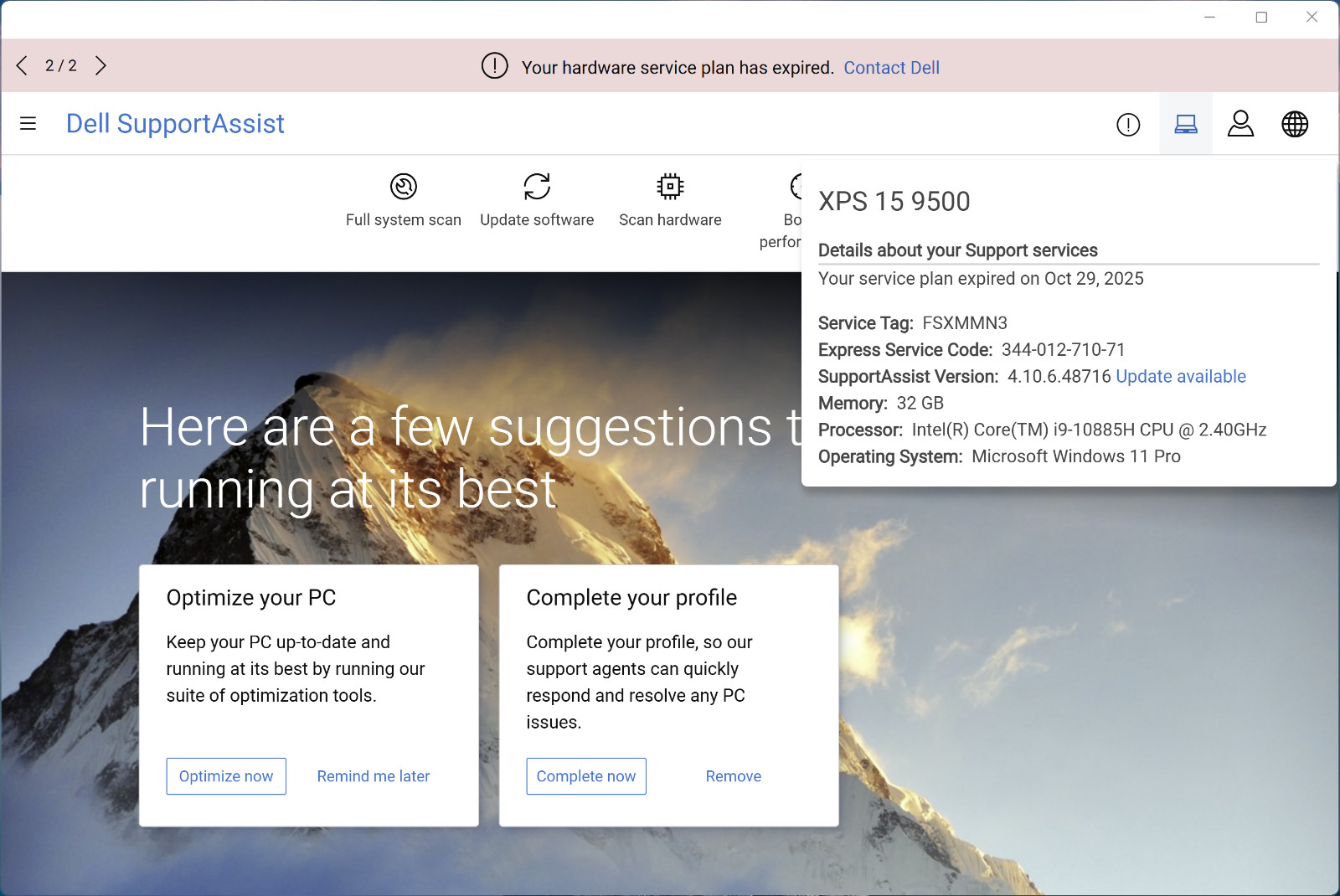Open the hamburger navigation menu

[x=28, y=124]
